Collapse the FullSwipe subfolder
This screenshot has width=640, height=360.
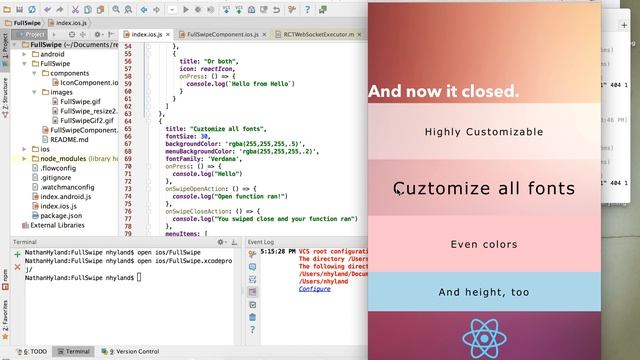(24, 64)
